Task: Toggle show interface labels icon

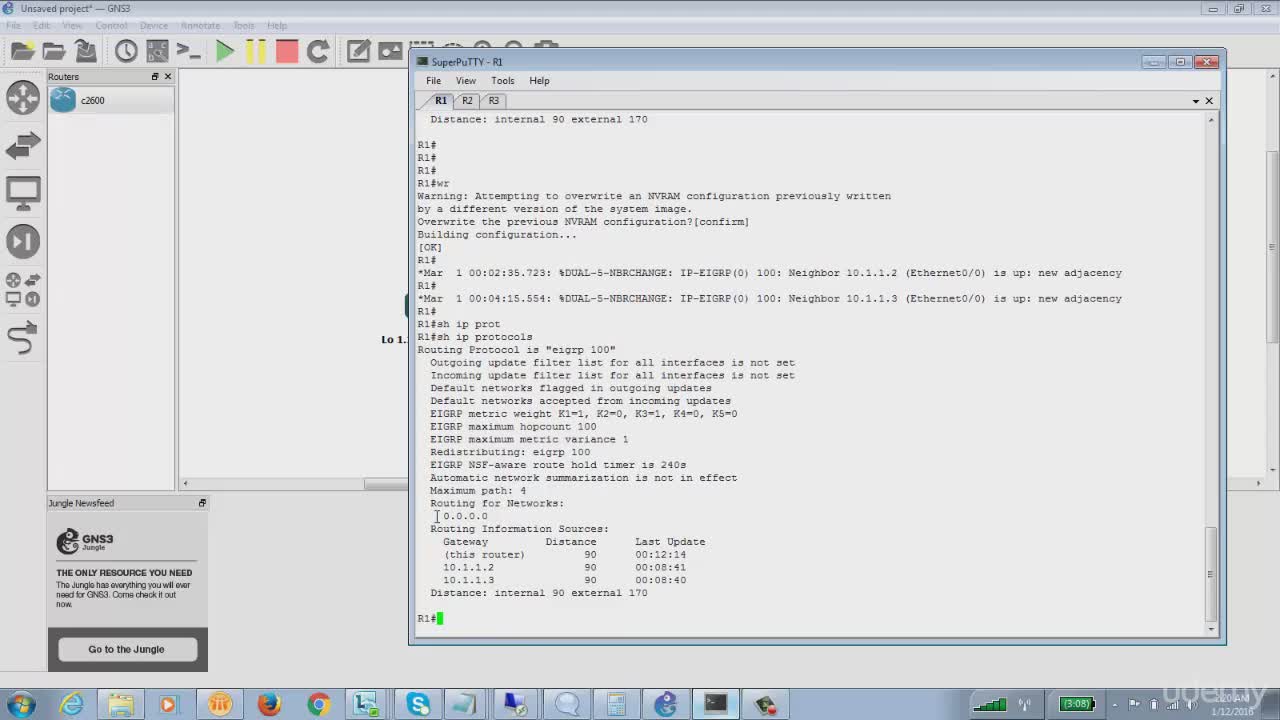Action: tap(157, 51)
